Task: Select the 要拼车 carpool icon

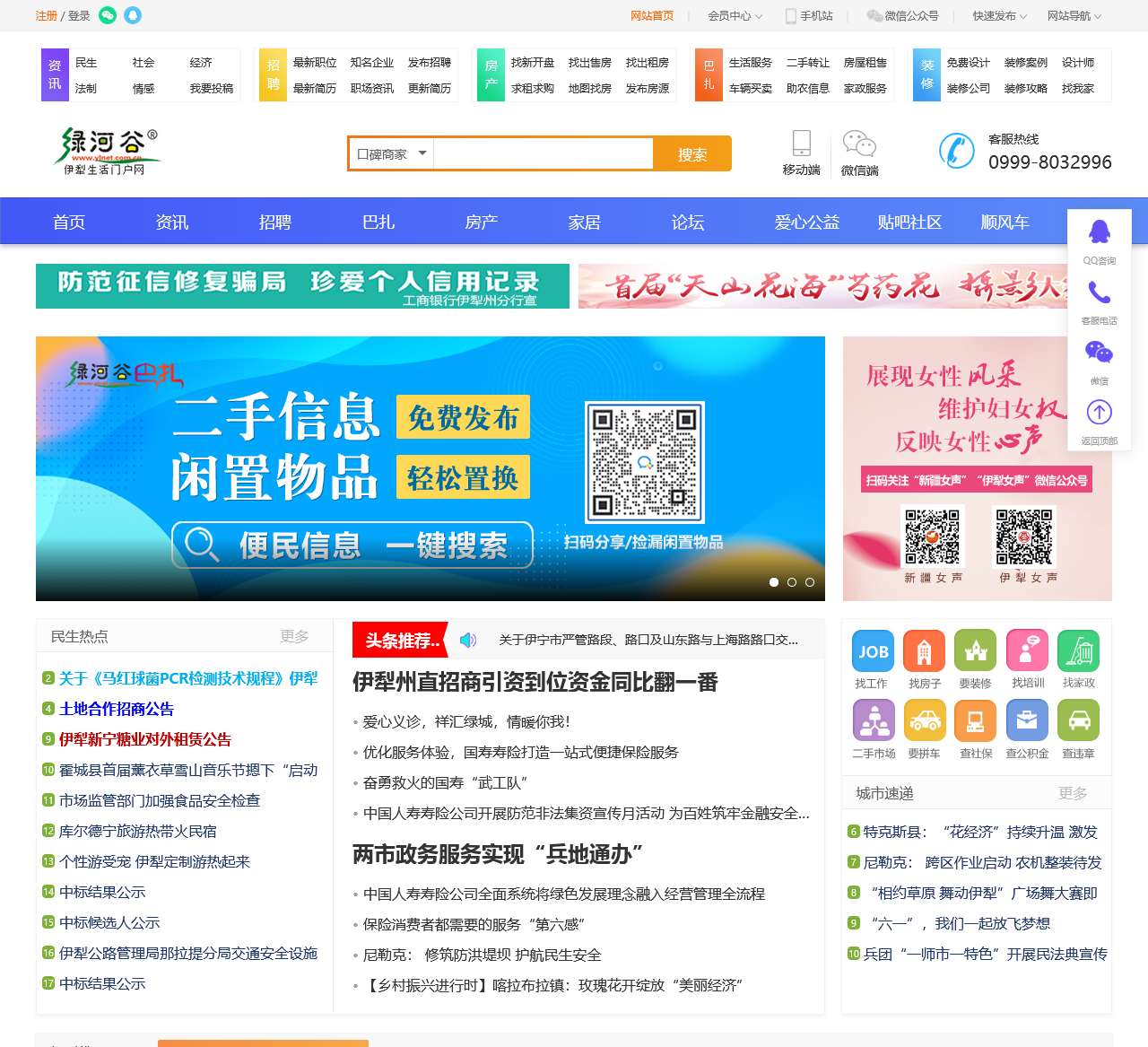Action: pyautogui.click(x=924, y=720)
